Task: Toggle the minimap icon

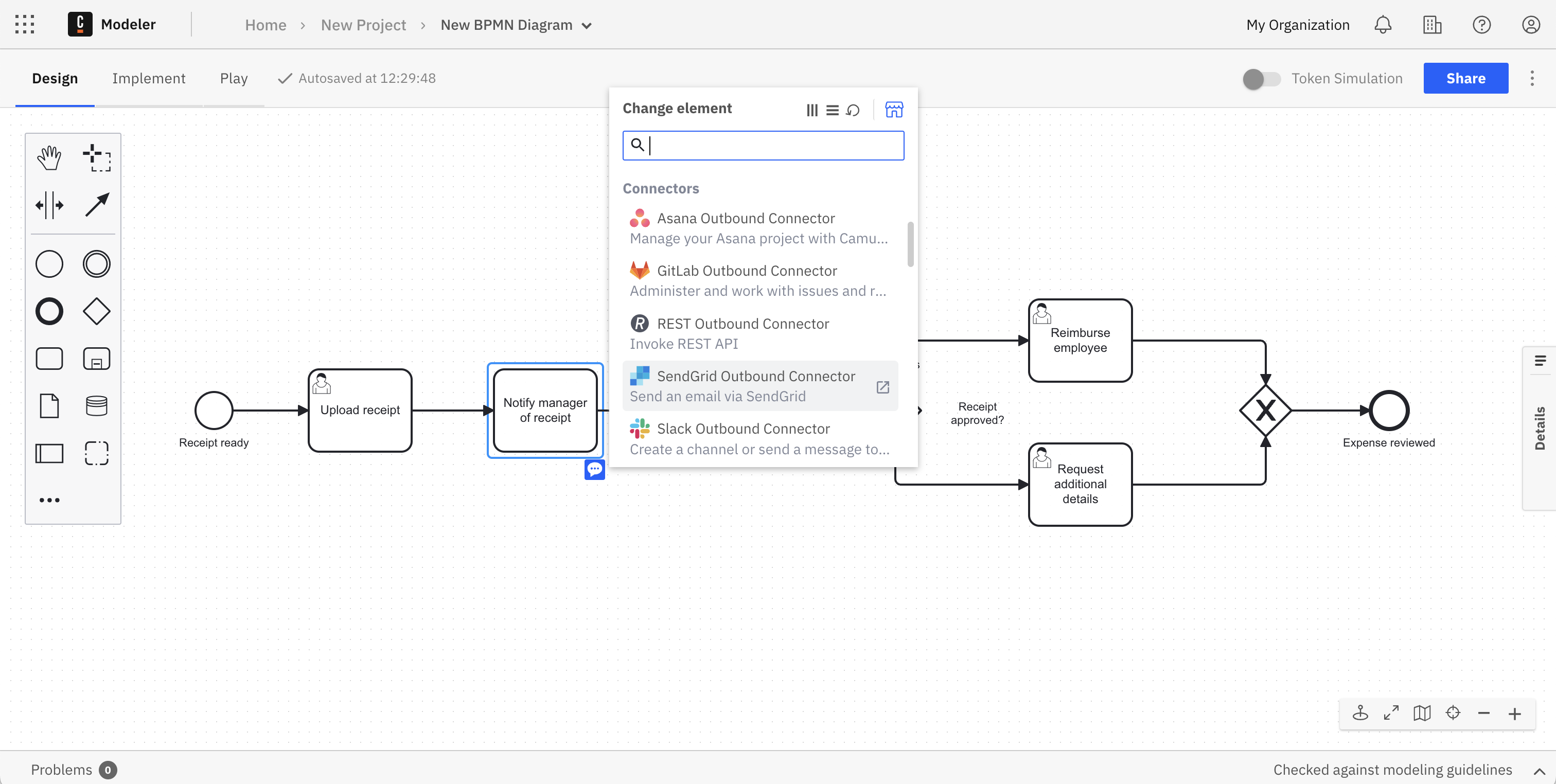Action: point(1422,714)
